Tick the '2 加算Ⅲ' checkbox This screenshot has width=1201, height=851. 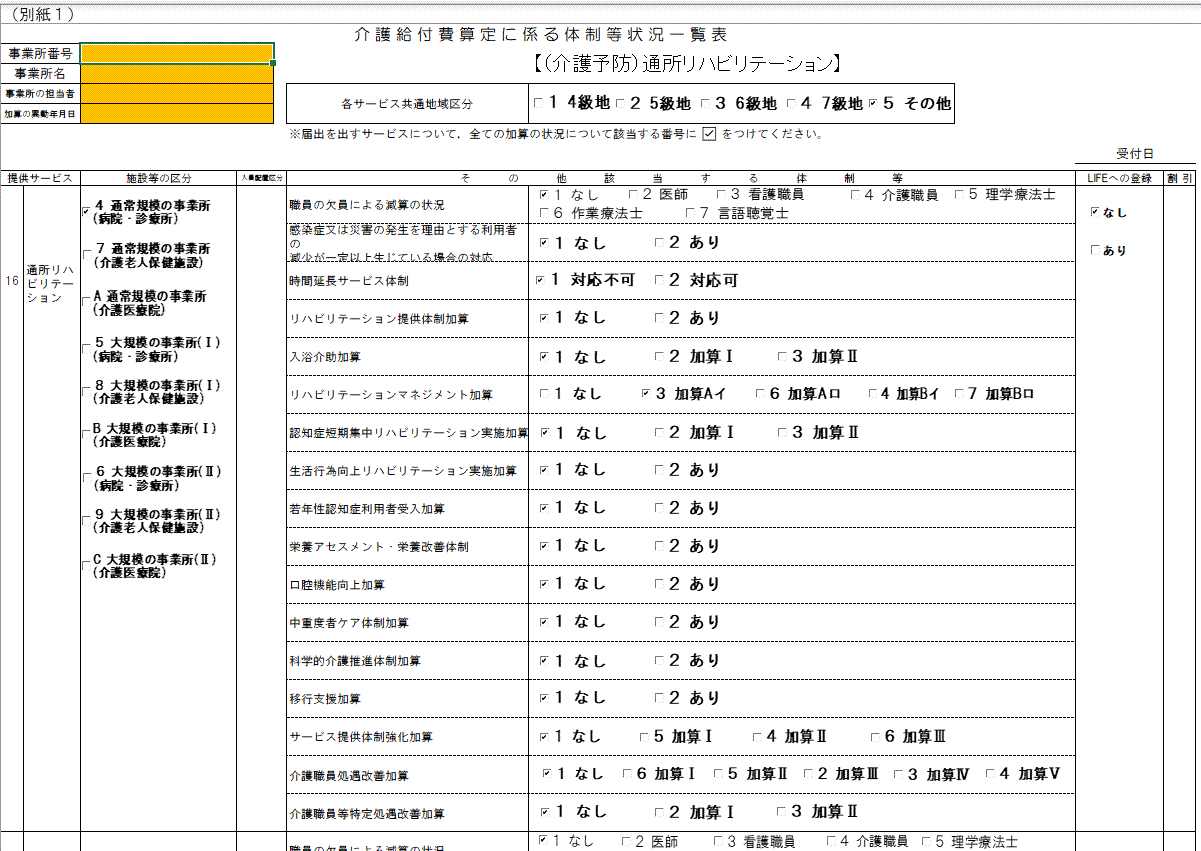808,774
